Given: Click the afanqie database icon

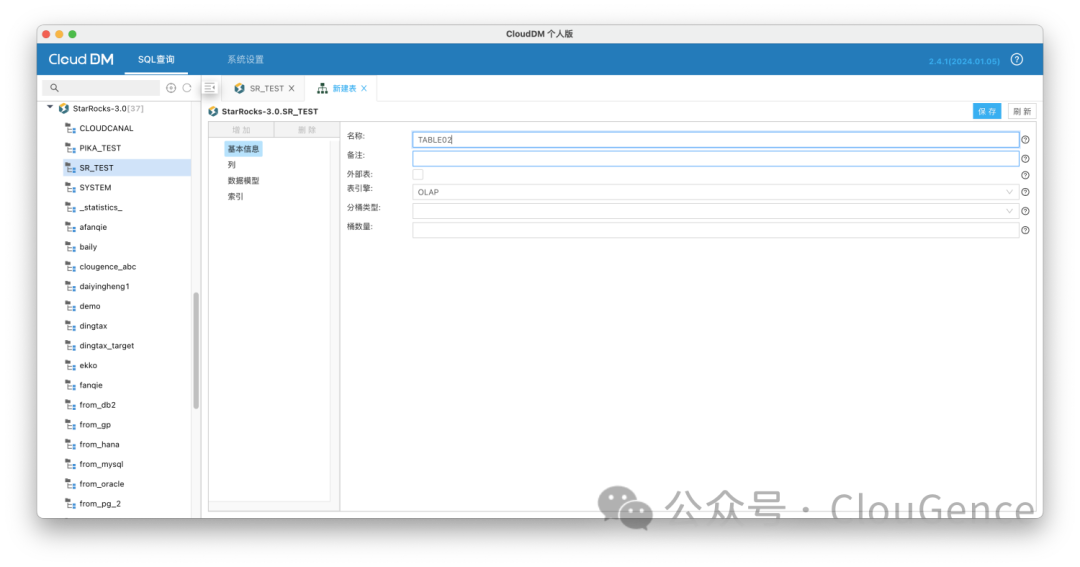Looking at the screenshot, I should [x=70, y=227].
